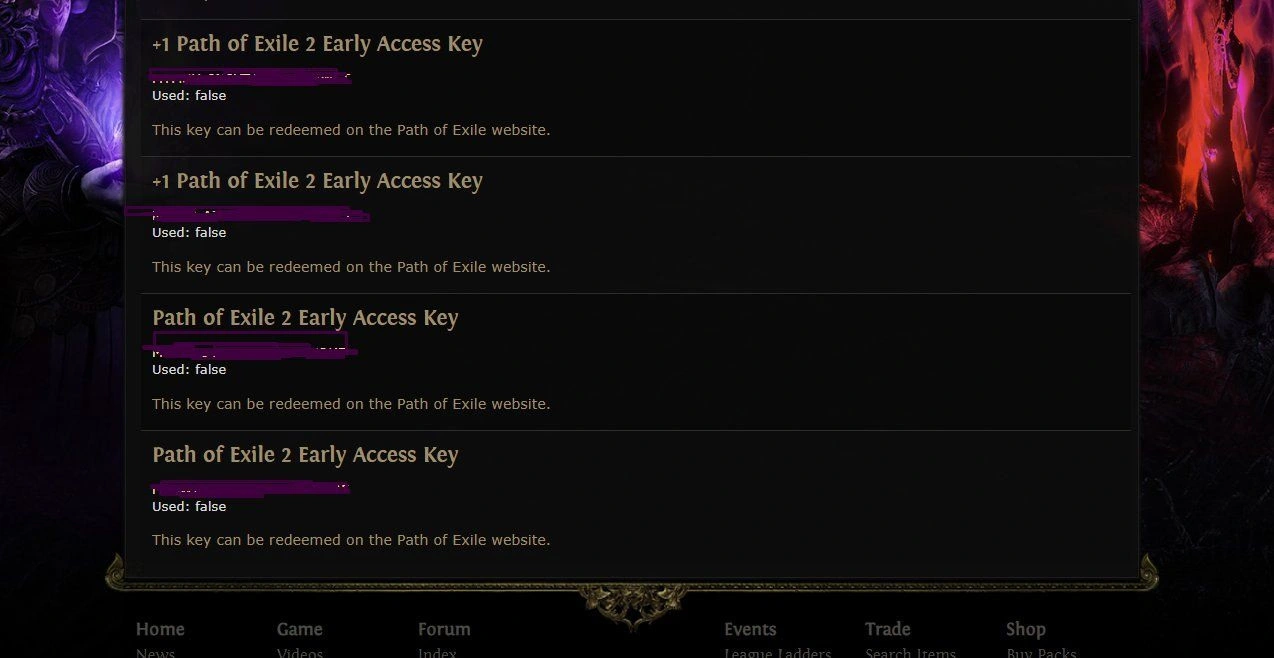
Task: Click Search Items under Trade
Action: coord(910,652)
